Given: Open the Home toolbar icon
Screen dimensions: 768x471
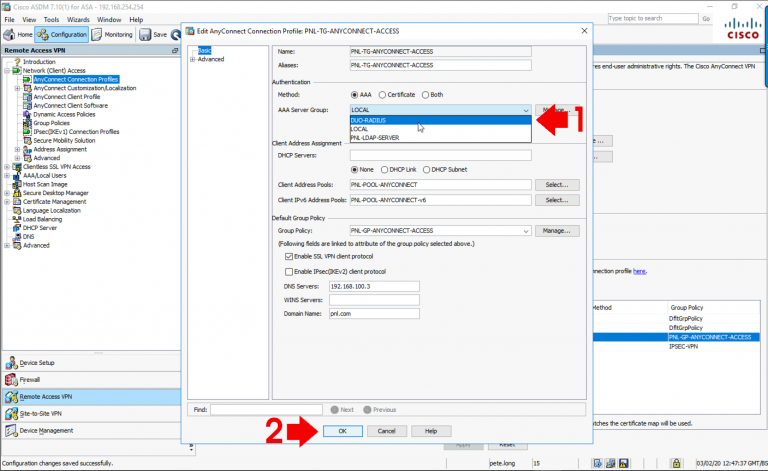Looking at the screenshot, I should coord(9,34).
